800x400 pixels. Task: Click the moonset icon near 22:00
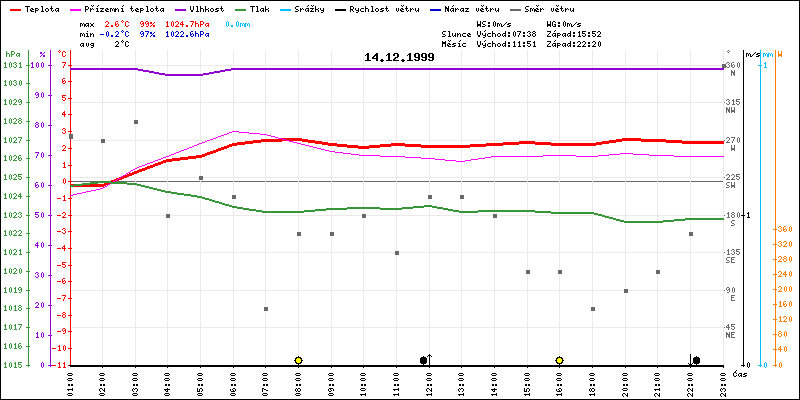click(x=695, y=360)
